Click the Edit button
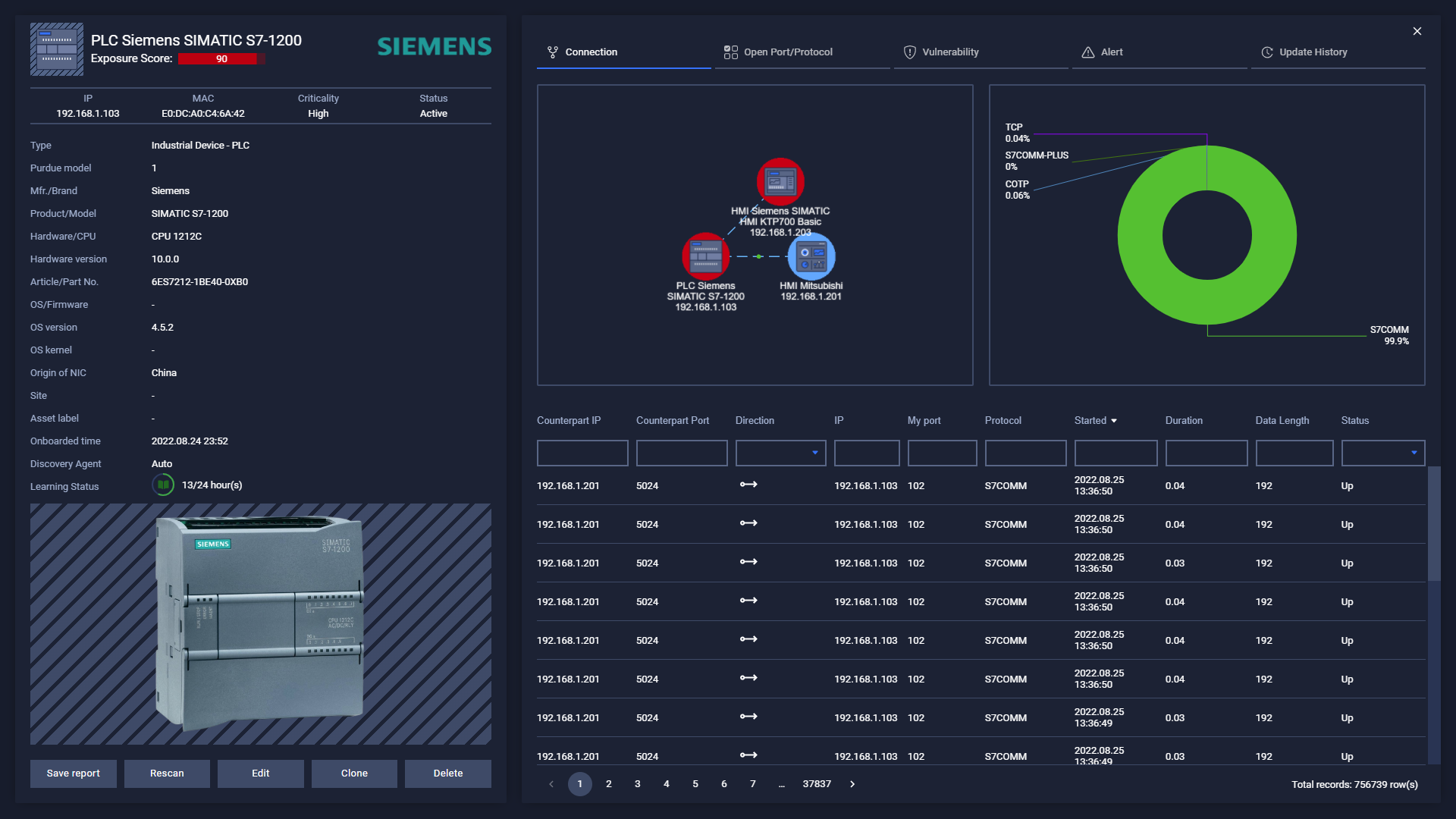 (x=261, y=773)
